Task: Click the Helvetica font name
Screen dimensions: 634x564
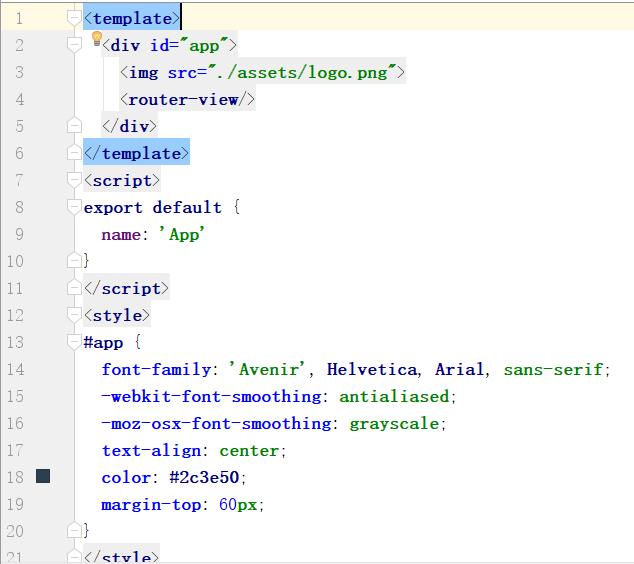Action: (x=371, y=370)
